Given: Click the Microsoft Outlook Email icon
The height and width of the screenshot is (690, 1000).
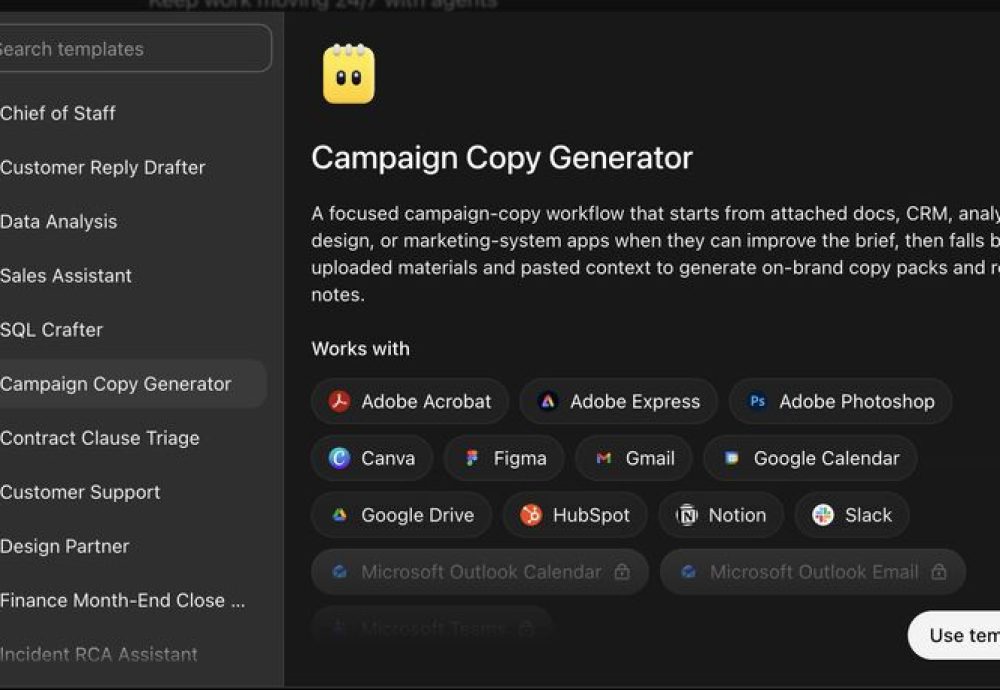Looking at the screenshot, I should [688, 571].
